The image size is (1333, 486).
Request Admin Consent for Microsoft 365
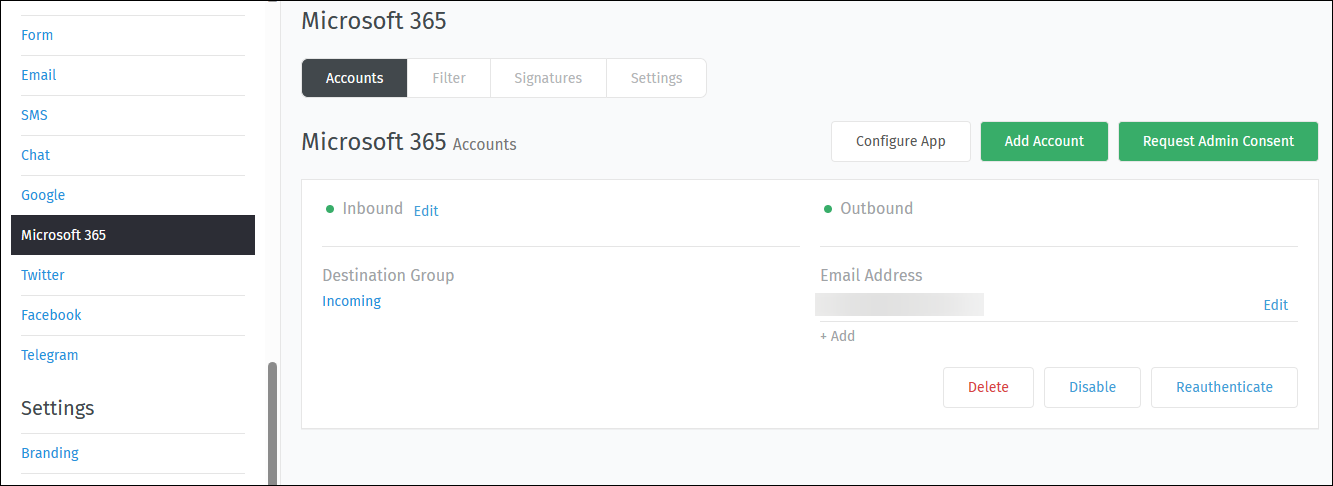pyautogui.click(x=1218, y=141)
